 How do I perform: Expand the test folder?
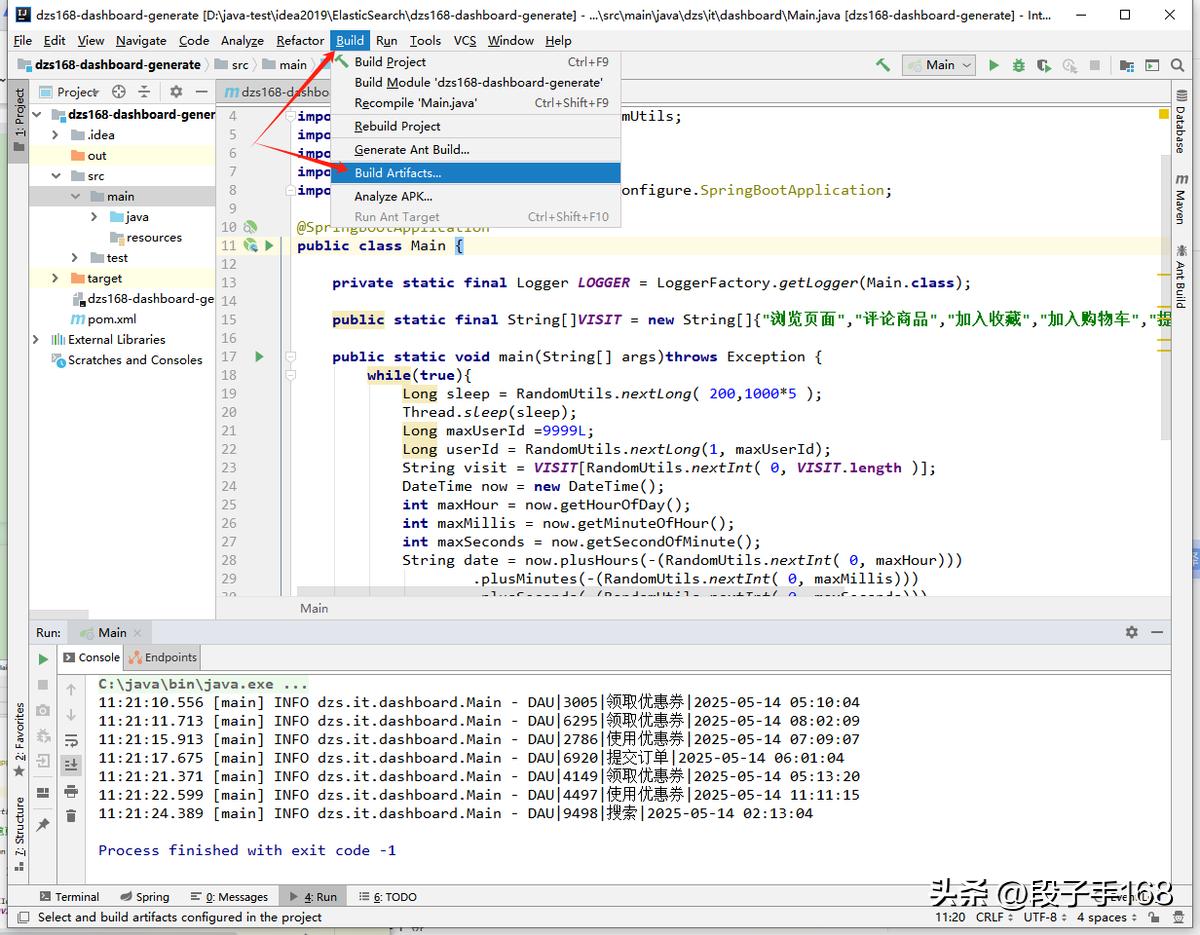(75, 258)
